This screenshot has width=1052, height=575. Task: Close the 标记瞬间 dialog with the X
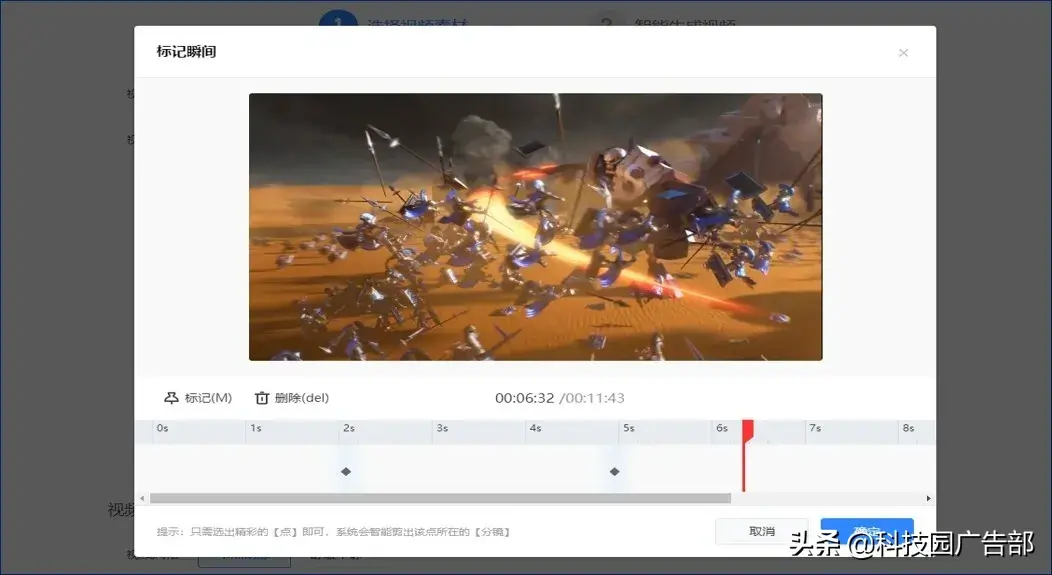tap(903, 53)
